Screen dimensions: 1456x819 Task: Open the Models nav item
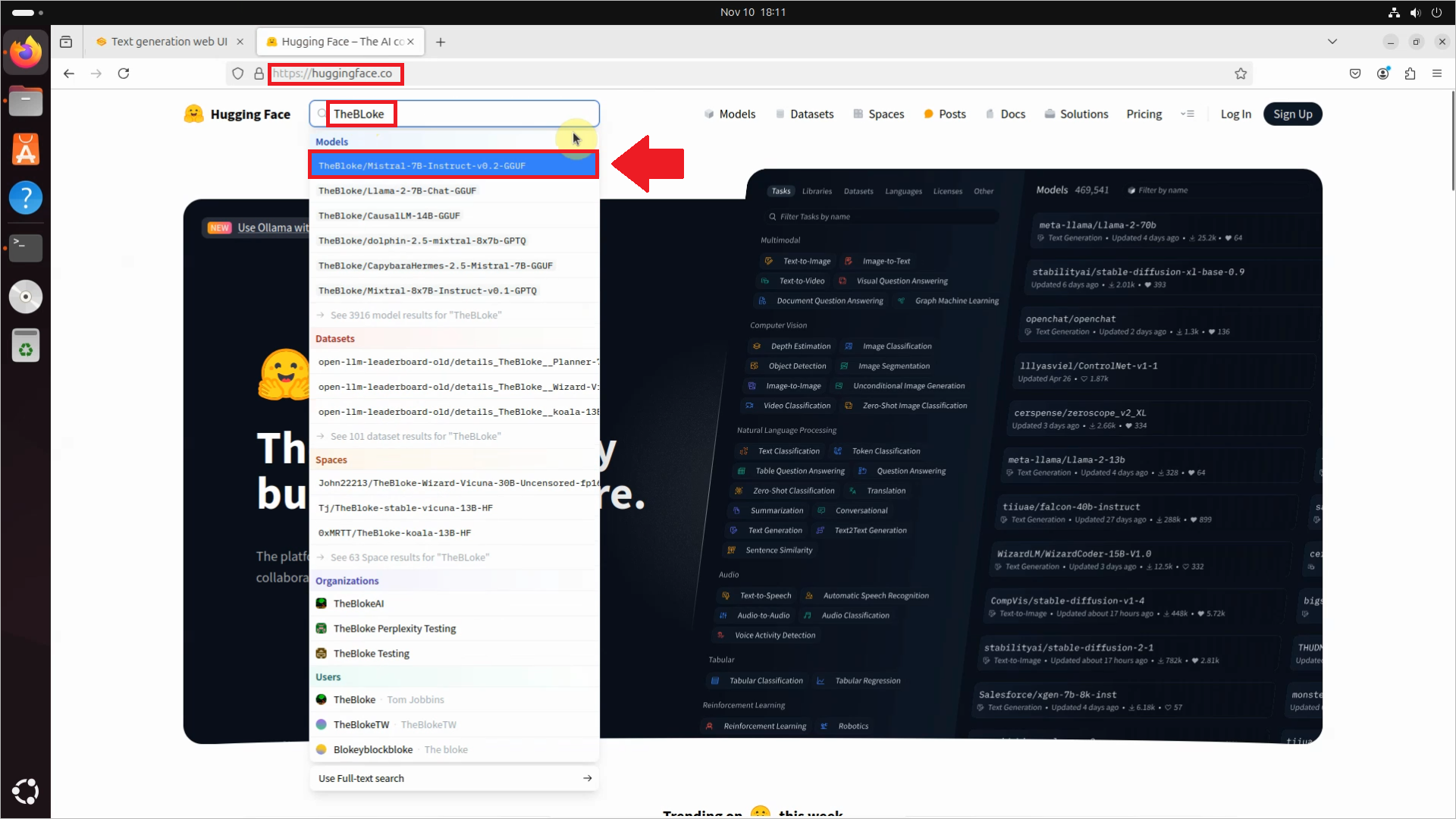730,114
